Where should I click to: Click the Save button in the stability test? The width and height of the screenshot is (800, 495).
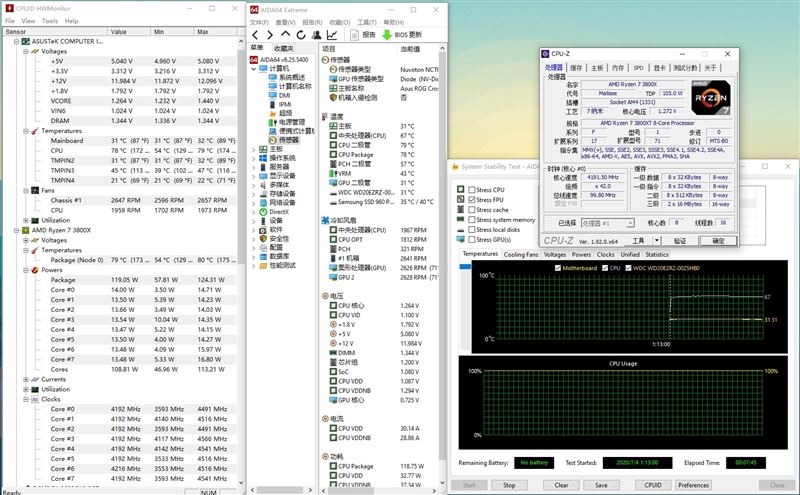(x=601, y=485)
